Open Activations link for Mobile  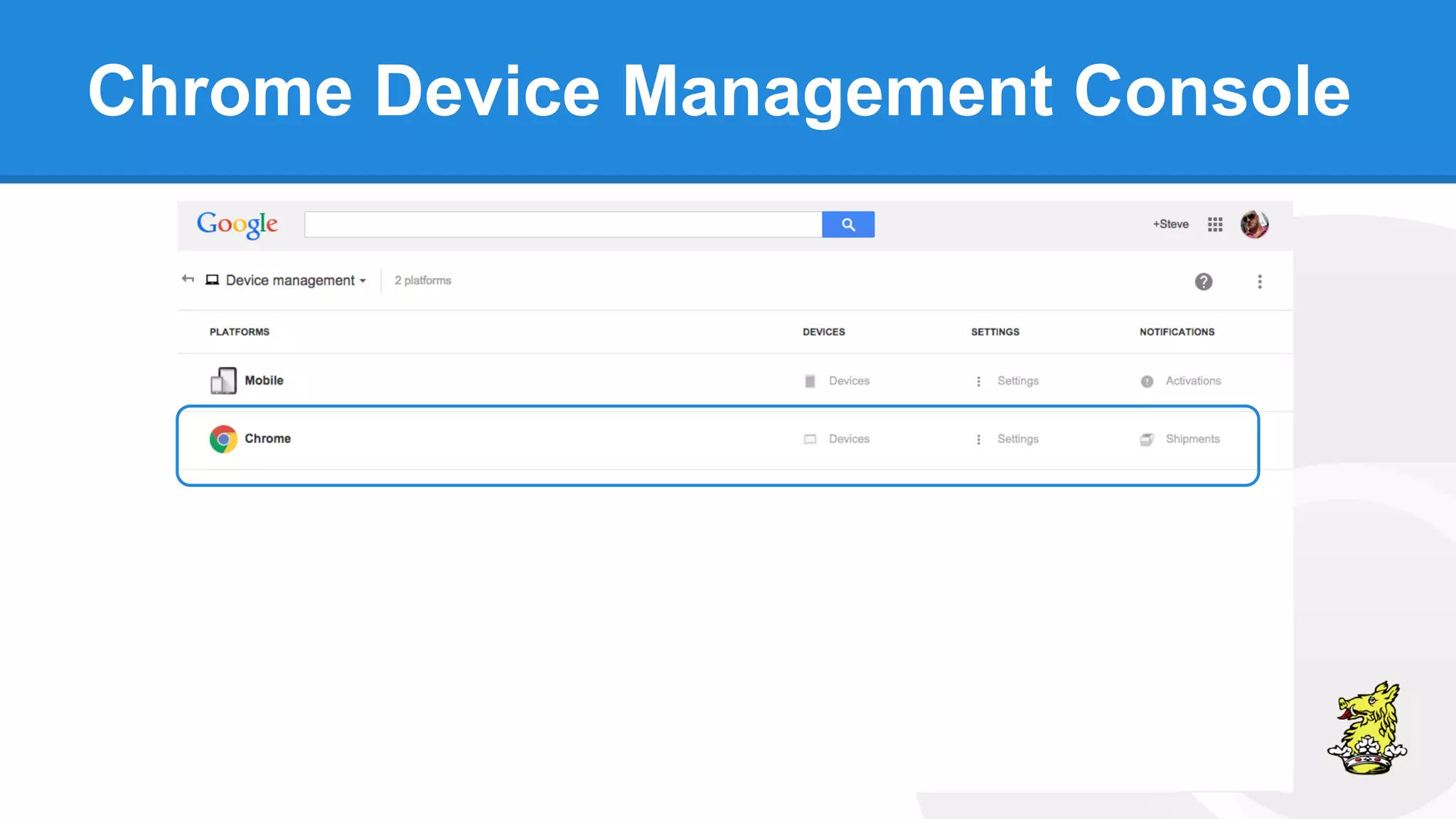tap(1193, 381)
